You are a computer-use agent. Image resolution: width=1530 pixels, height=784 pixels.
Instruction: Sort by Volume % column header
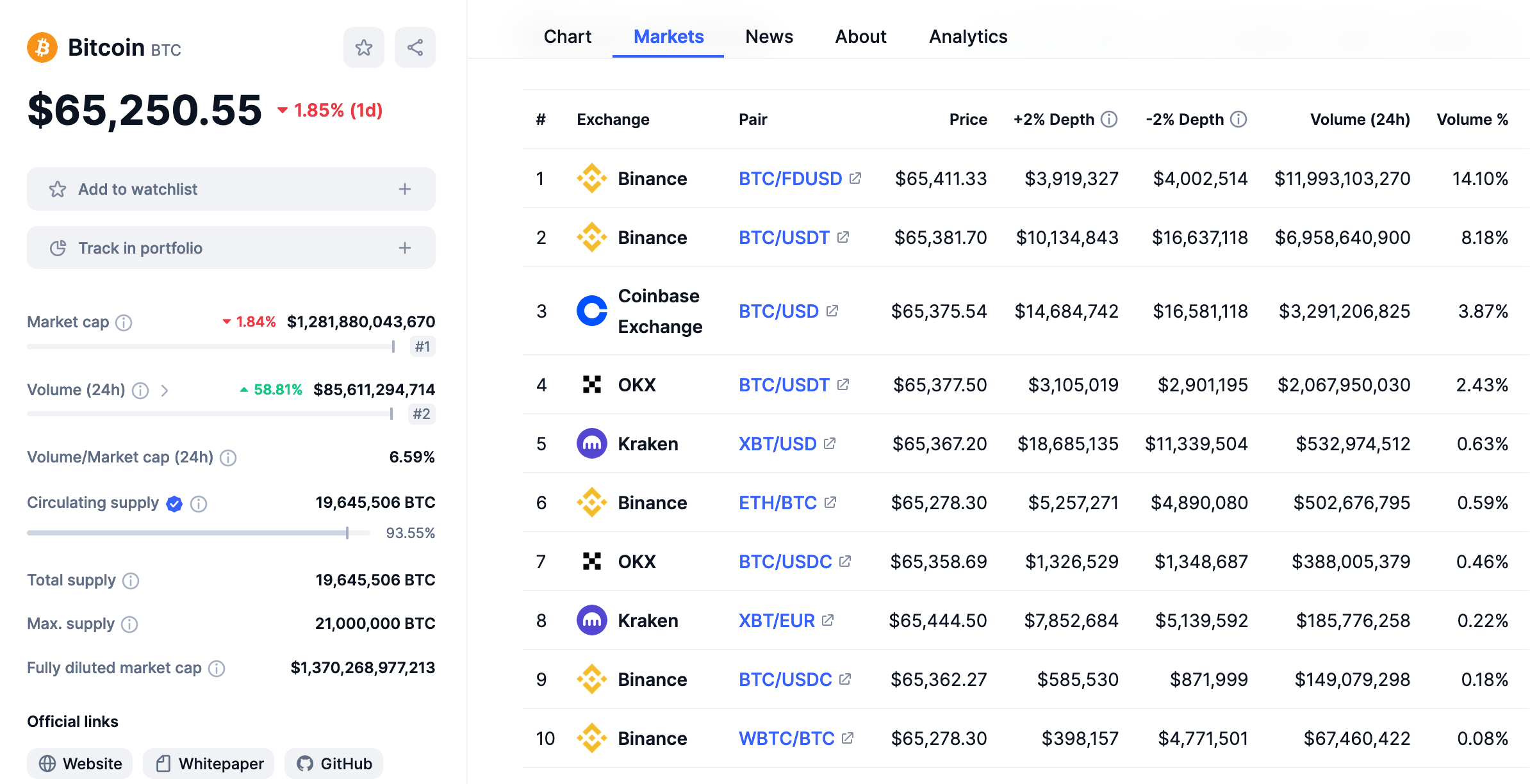click(x=1472, y=119)
